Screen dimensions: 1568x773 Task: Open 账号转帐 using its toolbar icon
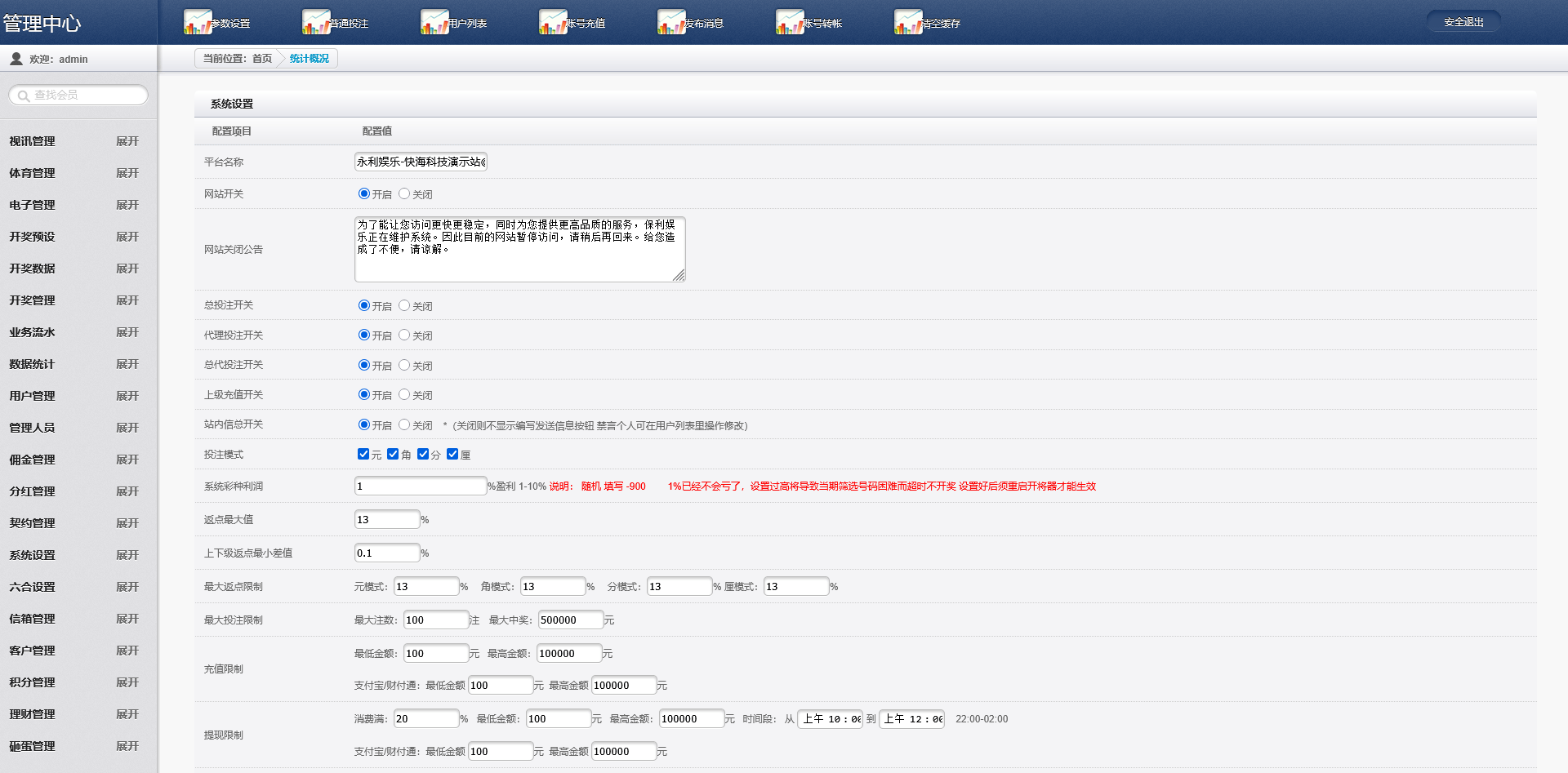[790, 22]
